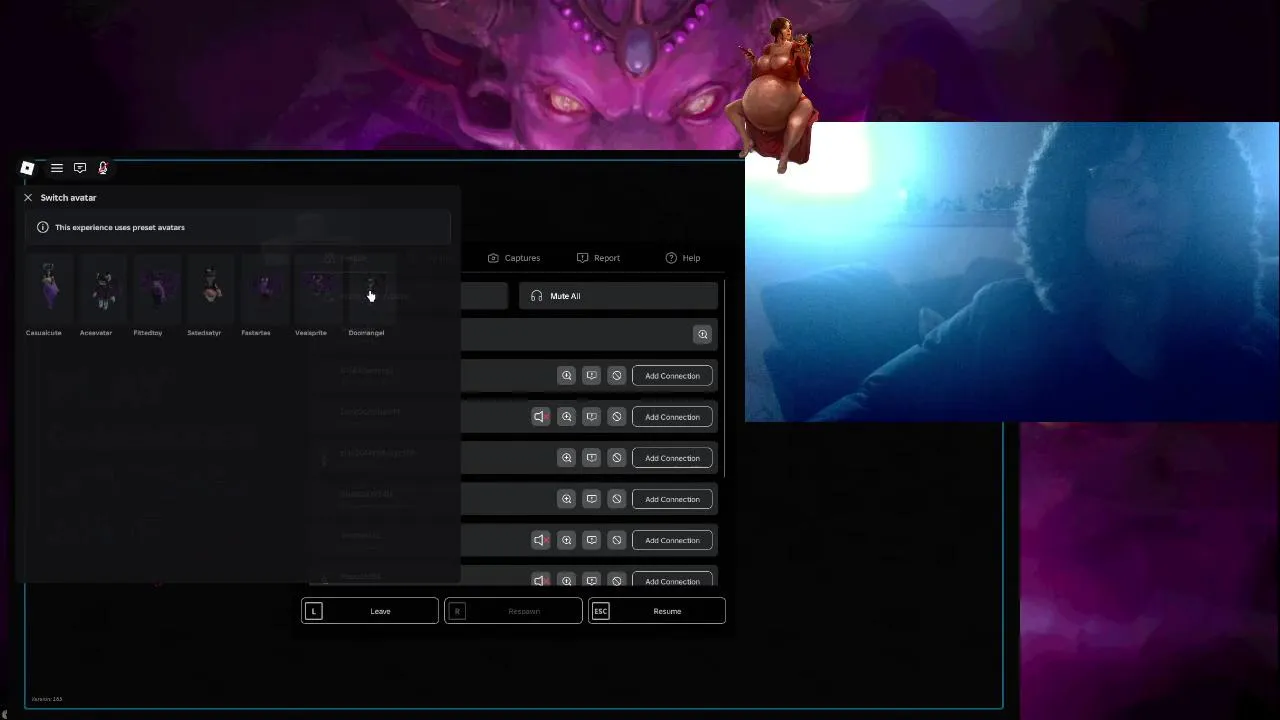Switch to the Captures tab
The image size is (1280, 720).
[514, 258]
